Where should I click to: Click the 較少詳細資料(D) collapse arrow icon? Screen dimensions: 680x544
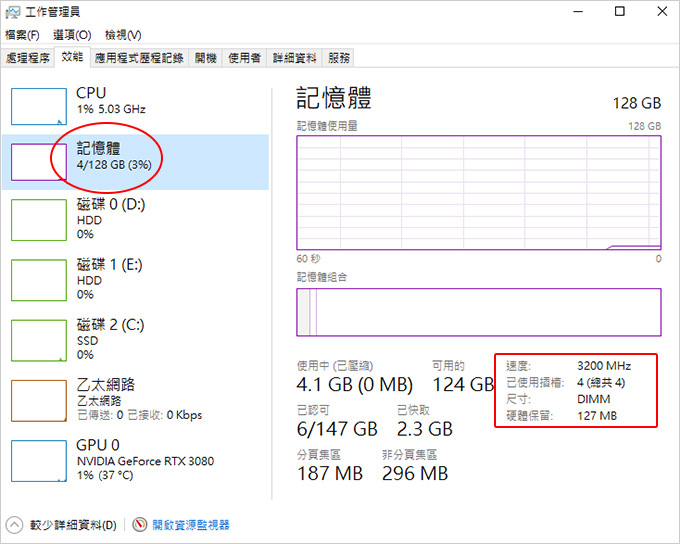14,525
